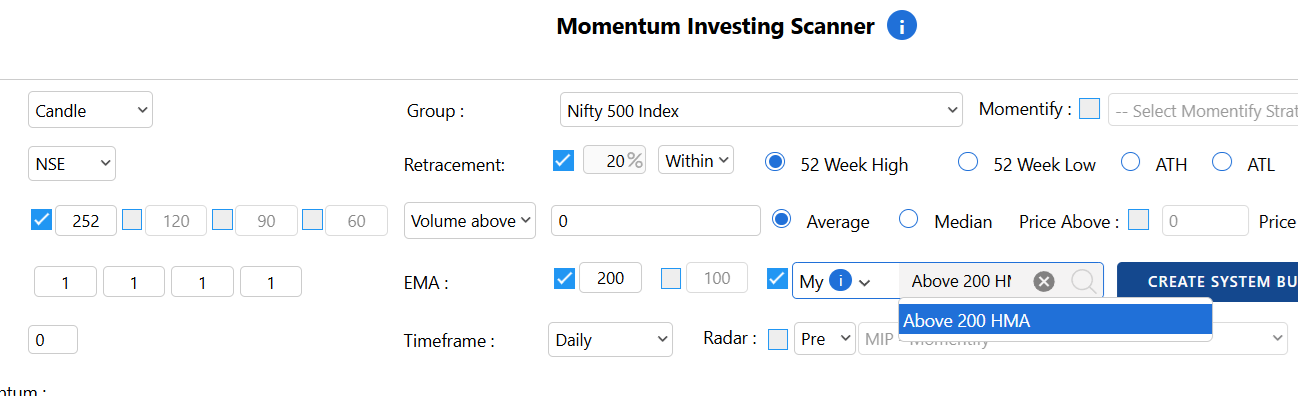Clear the Above 200 HMA search text
Image resolution: width=1298 pixels, height=396 pixels.
point(1044,281)
